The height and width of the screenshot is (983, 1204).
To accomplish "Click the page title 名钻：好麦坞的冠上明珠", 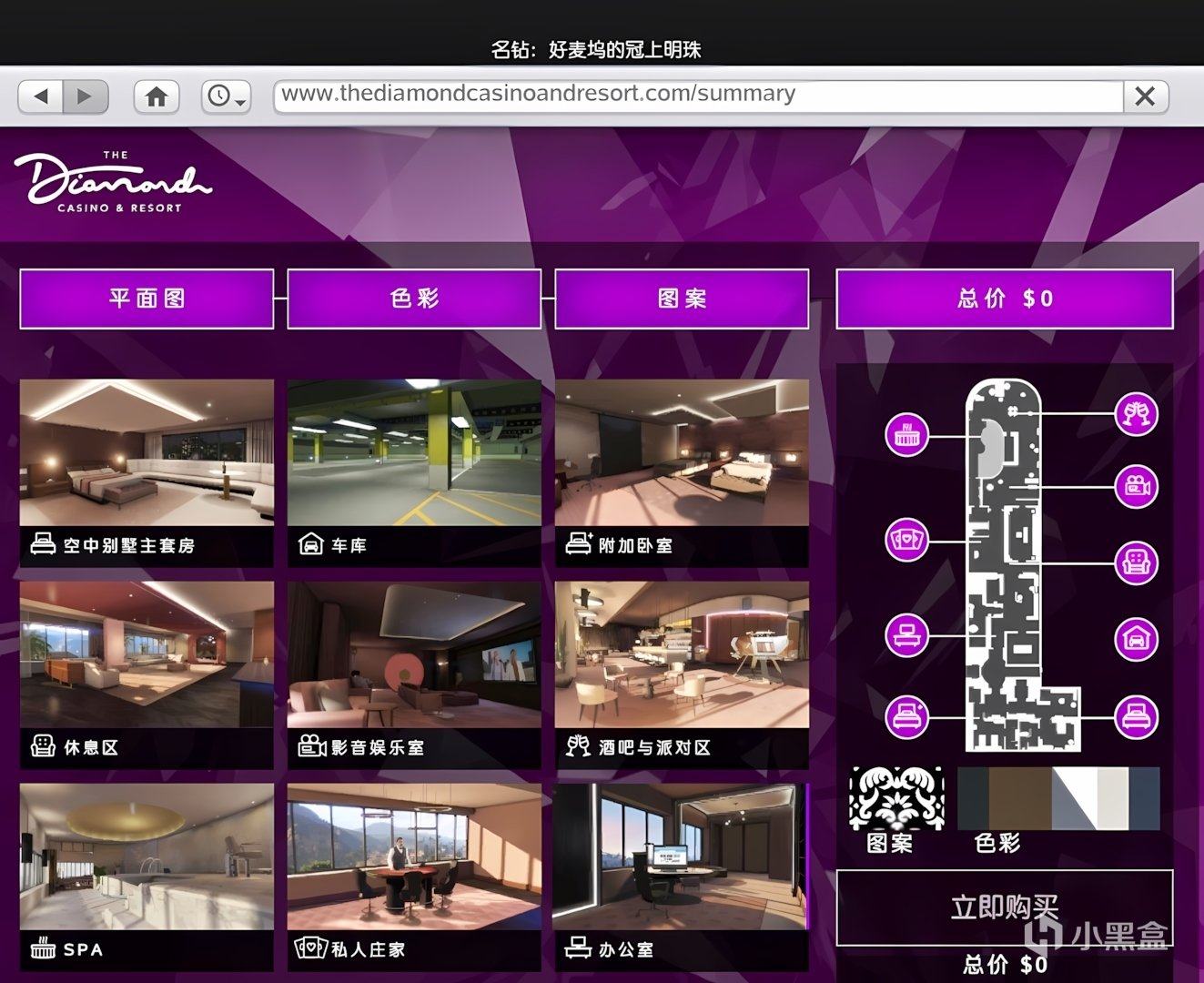I will click(x=596, y=49).
